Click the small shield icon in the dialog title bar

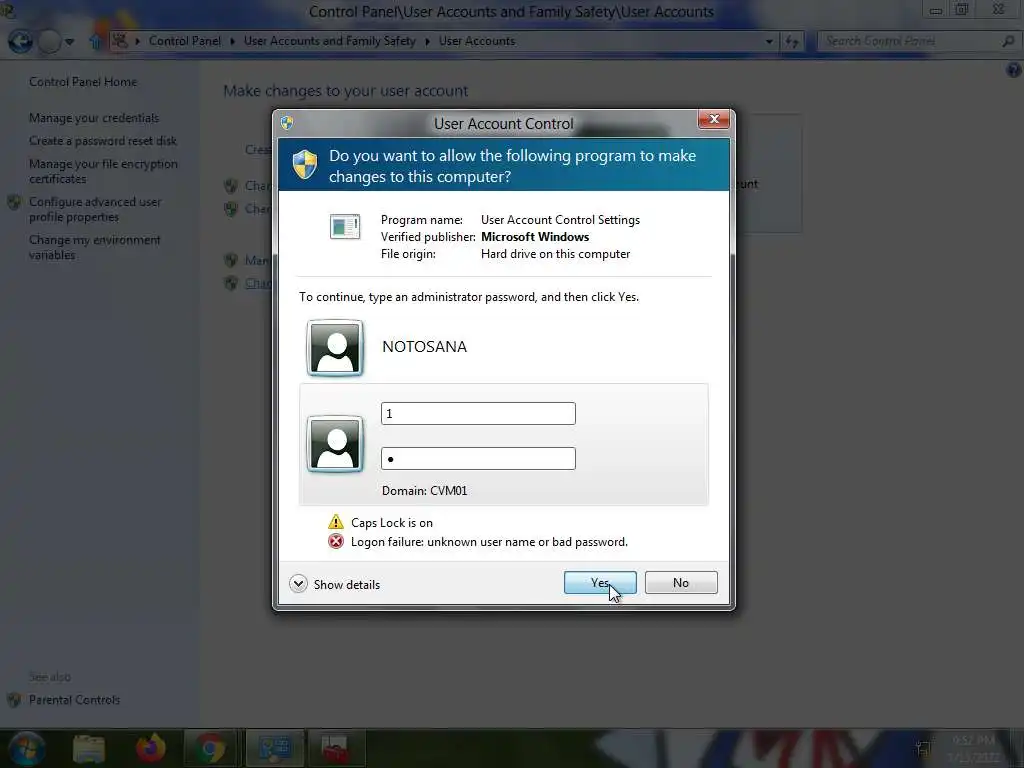click(287, 123)
